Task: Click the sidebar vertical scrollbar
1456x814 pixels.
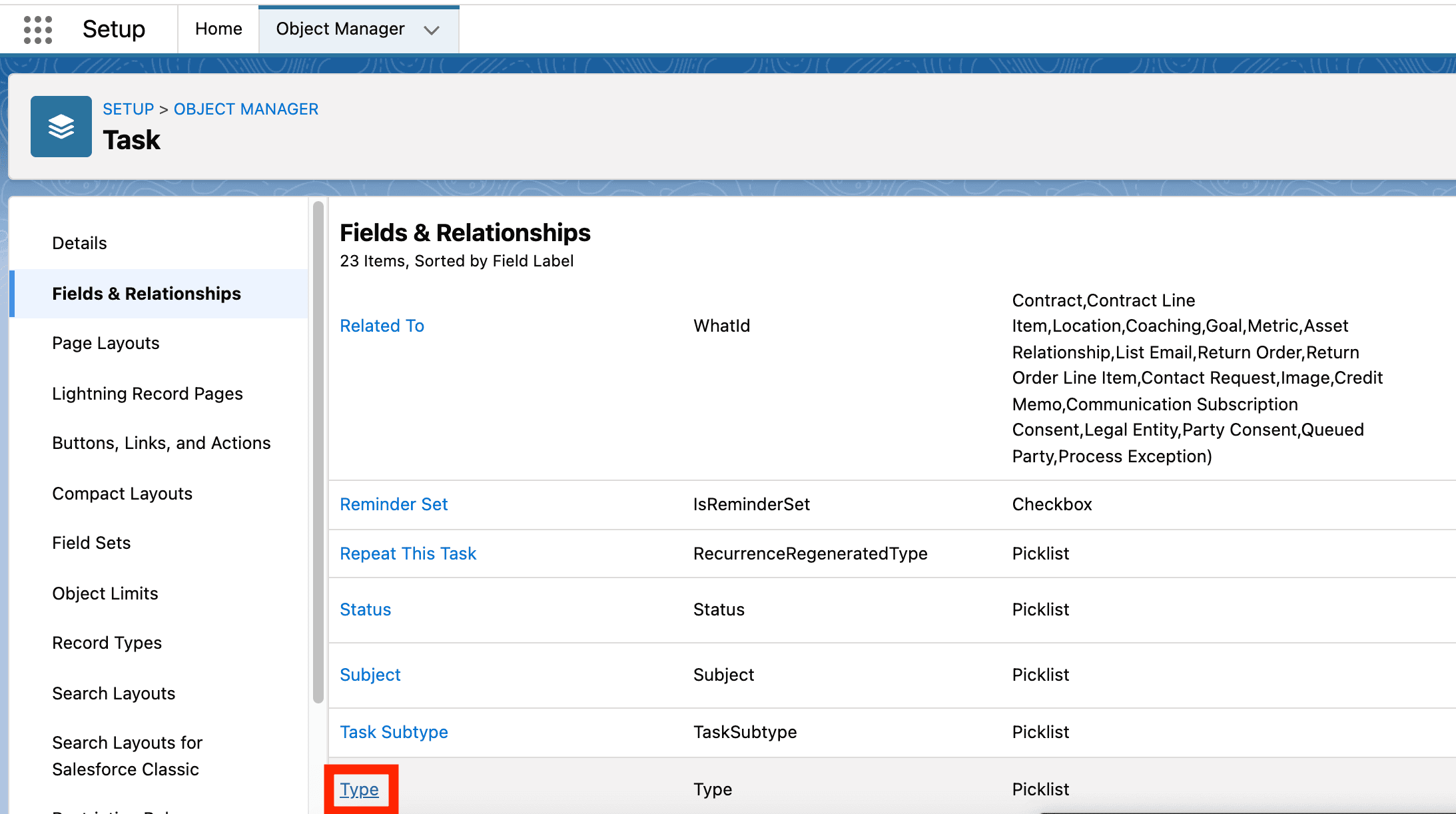Action: point(318,453)
